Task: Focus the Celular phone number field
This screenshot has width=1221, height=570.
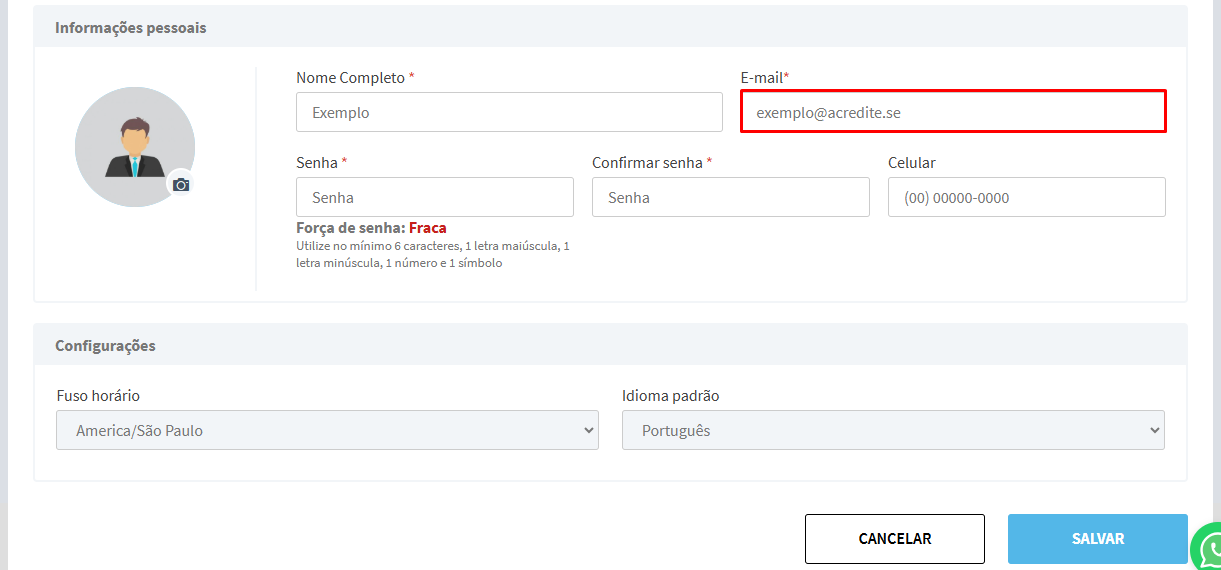Action: [x=1026, y=197]
